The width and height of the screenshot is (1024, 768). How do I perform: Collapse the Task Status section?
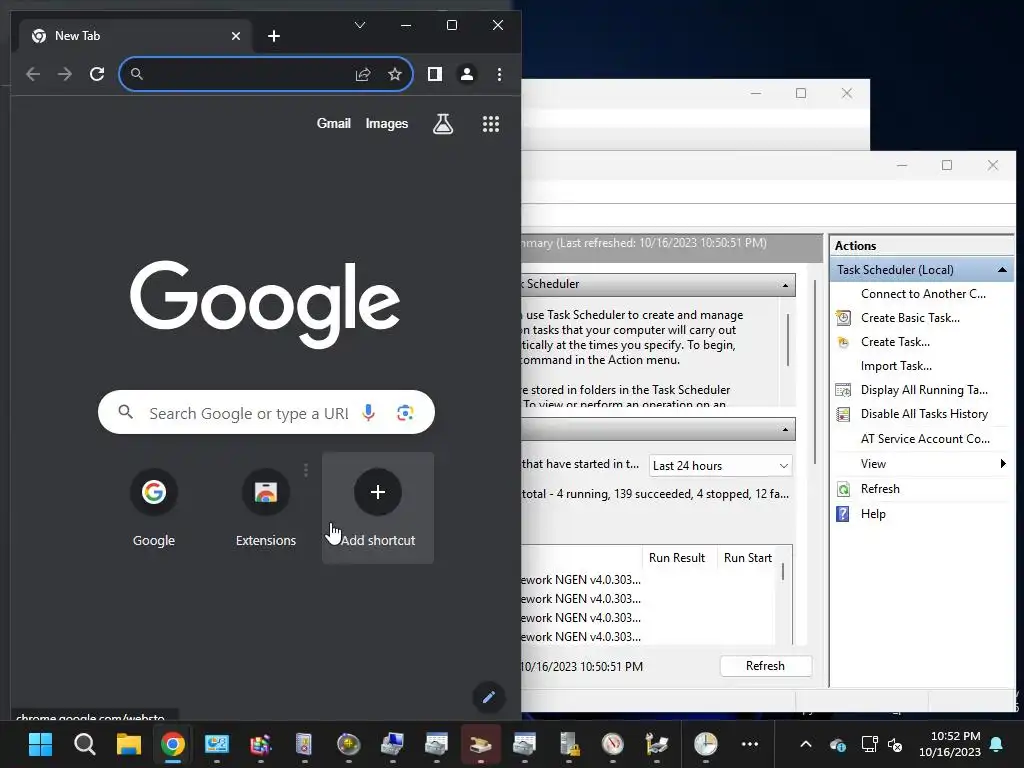point(786,430)
